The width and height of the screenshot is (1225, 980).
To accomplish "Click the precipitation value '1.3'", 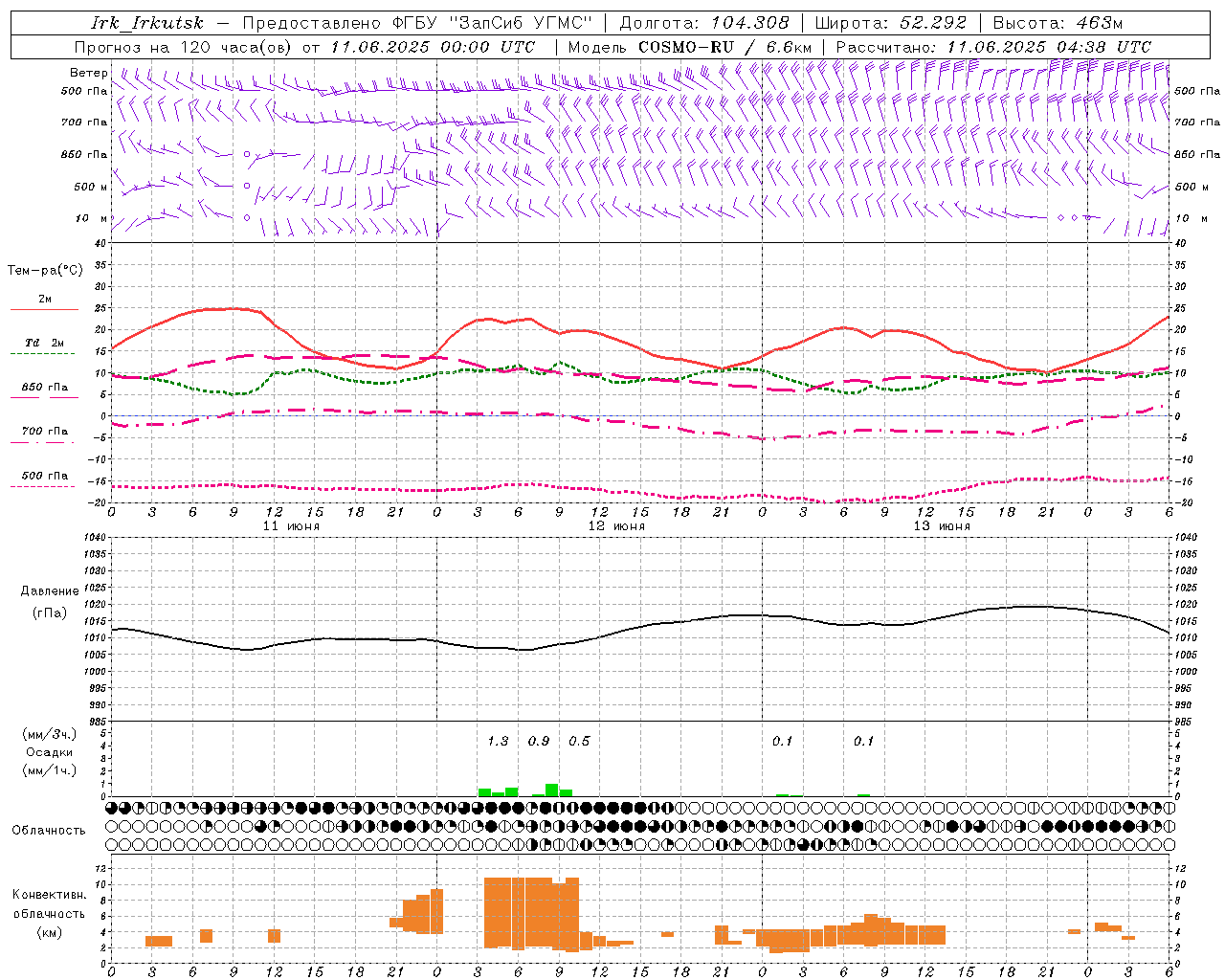I will tap(498, 741).
